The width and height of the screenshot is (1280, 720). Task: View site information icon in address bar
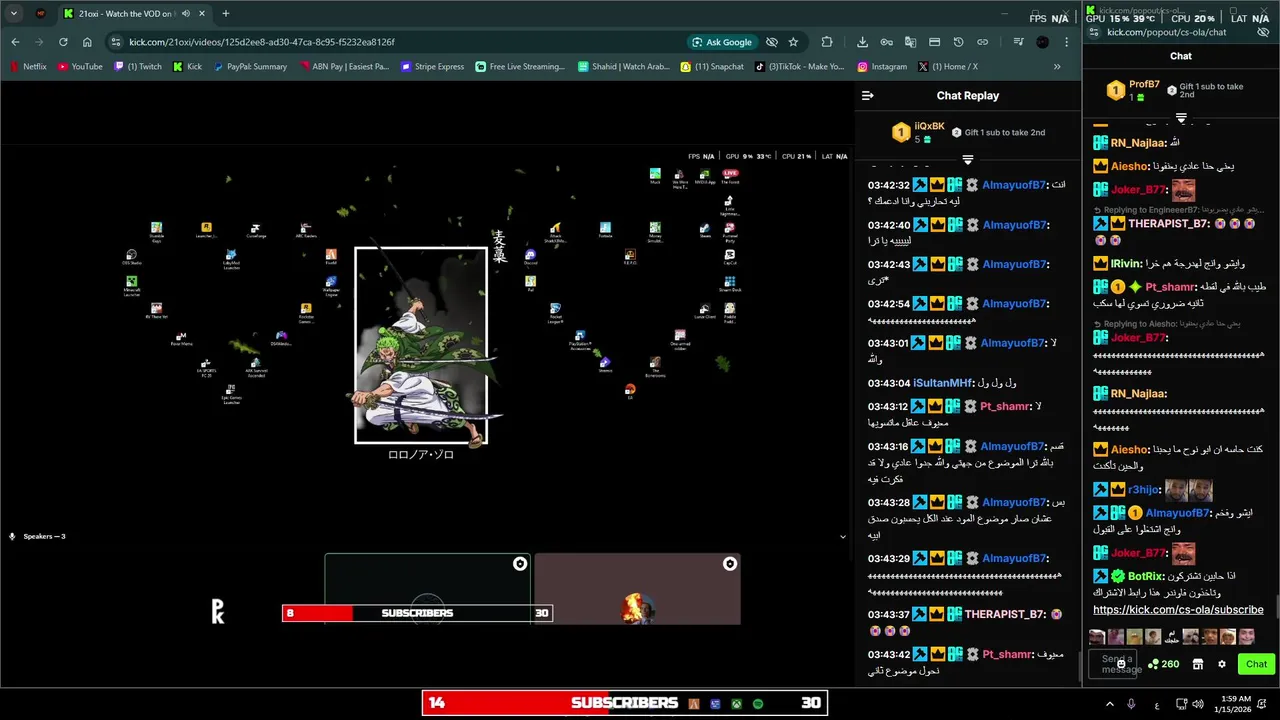(x=116, y=42)
